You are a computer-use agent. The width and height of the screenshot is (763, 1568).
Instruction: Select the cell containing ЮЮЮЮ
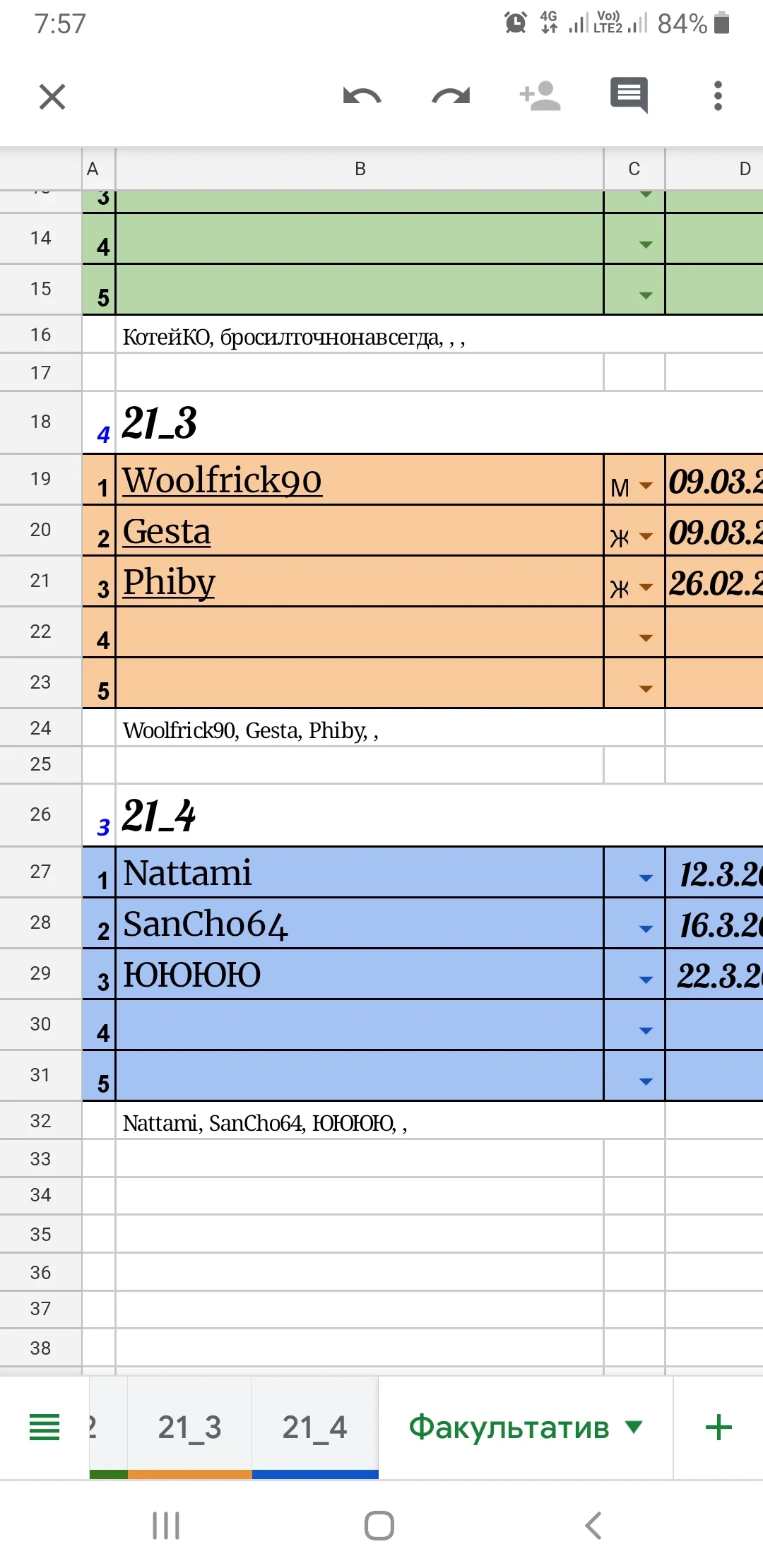[x=359, y=974]
